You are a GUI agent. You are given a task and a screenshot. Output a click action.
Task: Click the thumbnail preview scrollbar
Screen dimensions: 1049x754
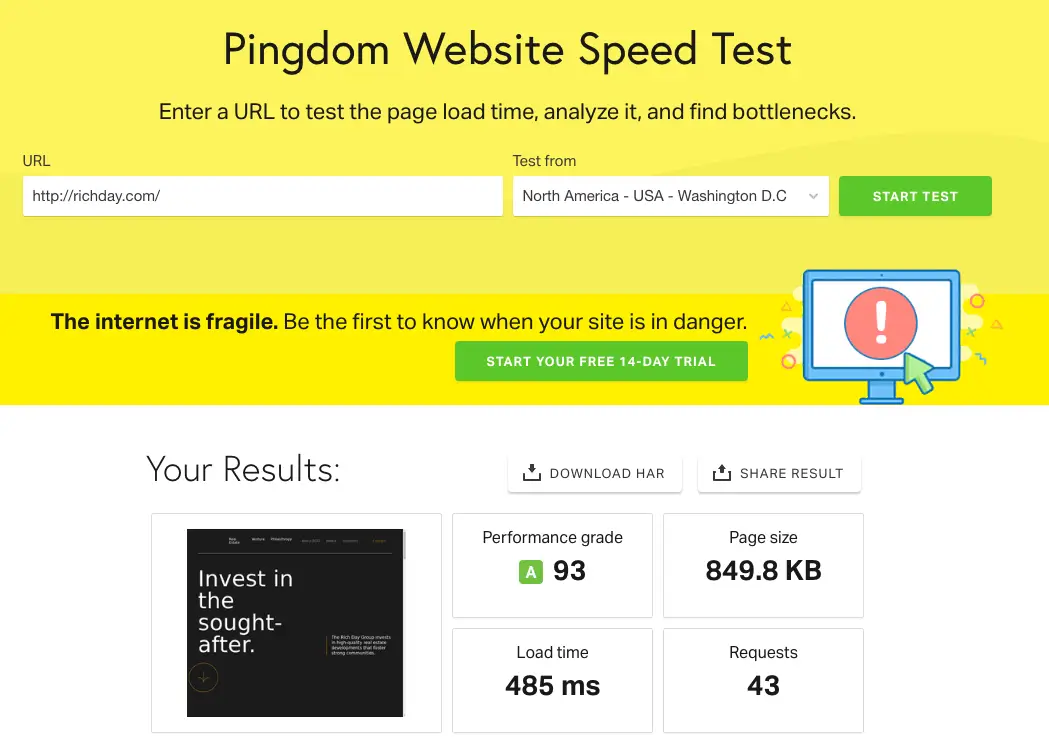pyautogui.click(x=405, y=545)
